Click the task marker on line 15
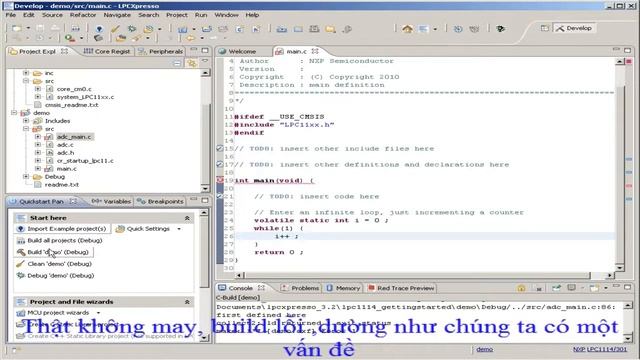The height and width of the screenshot is (360, 640). point(220,149)
